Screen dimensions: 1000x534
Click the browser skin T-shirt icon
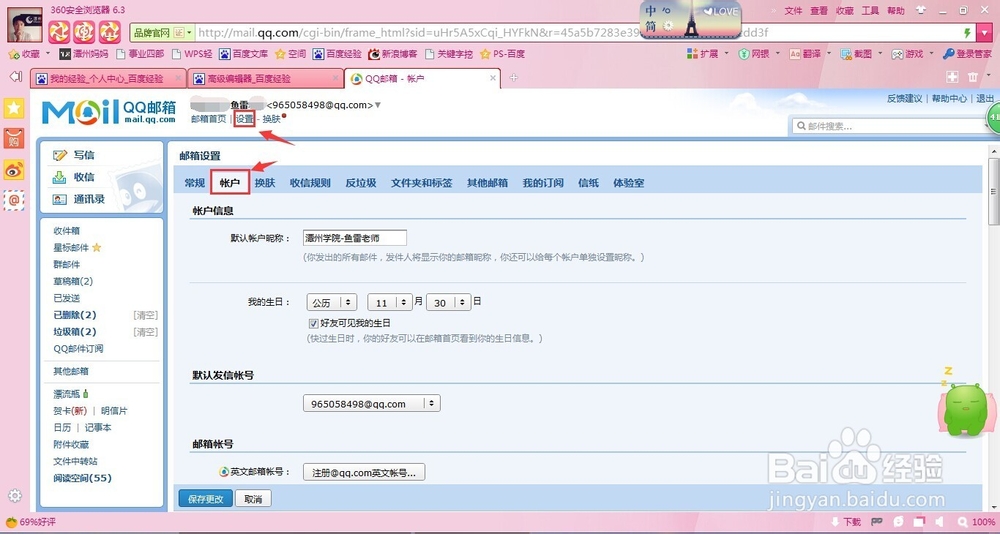pos(920,10)
